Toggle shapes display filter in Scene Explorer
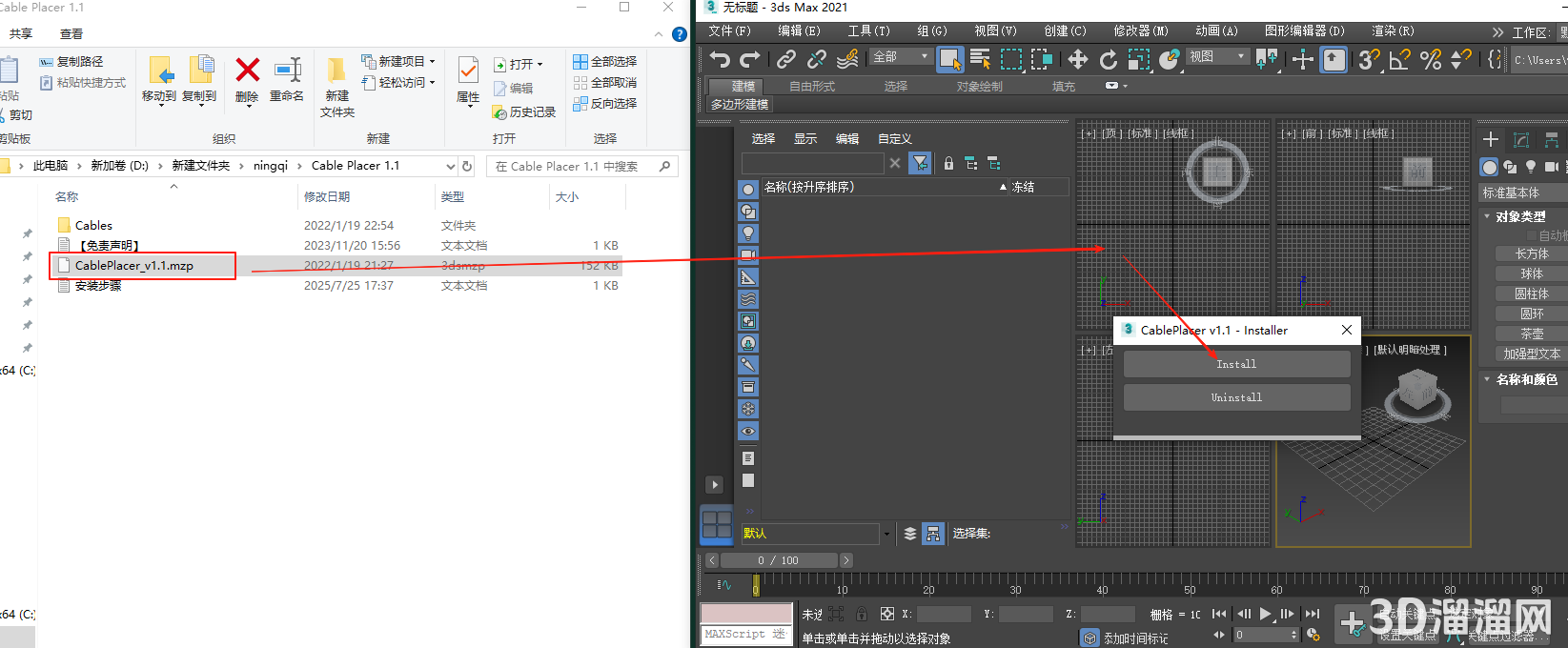 pyautogui.click(x=748, y=211)
